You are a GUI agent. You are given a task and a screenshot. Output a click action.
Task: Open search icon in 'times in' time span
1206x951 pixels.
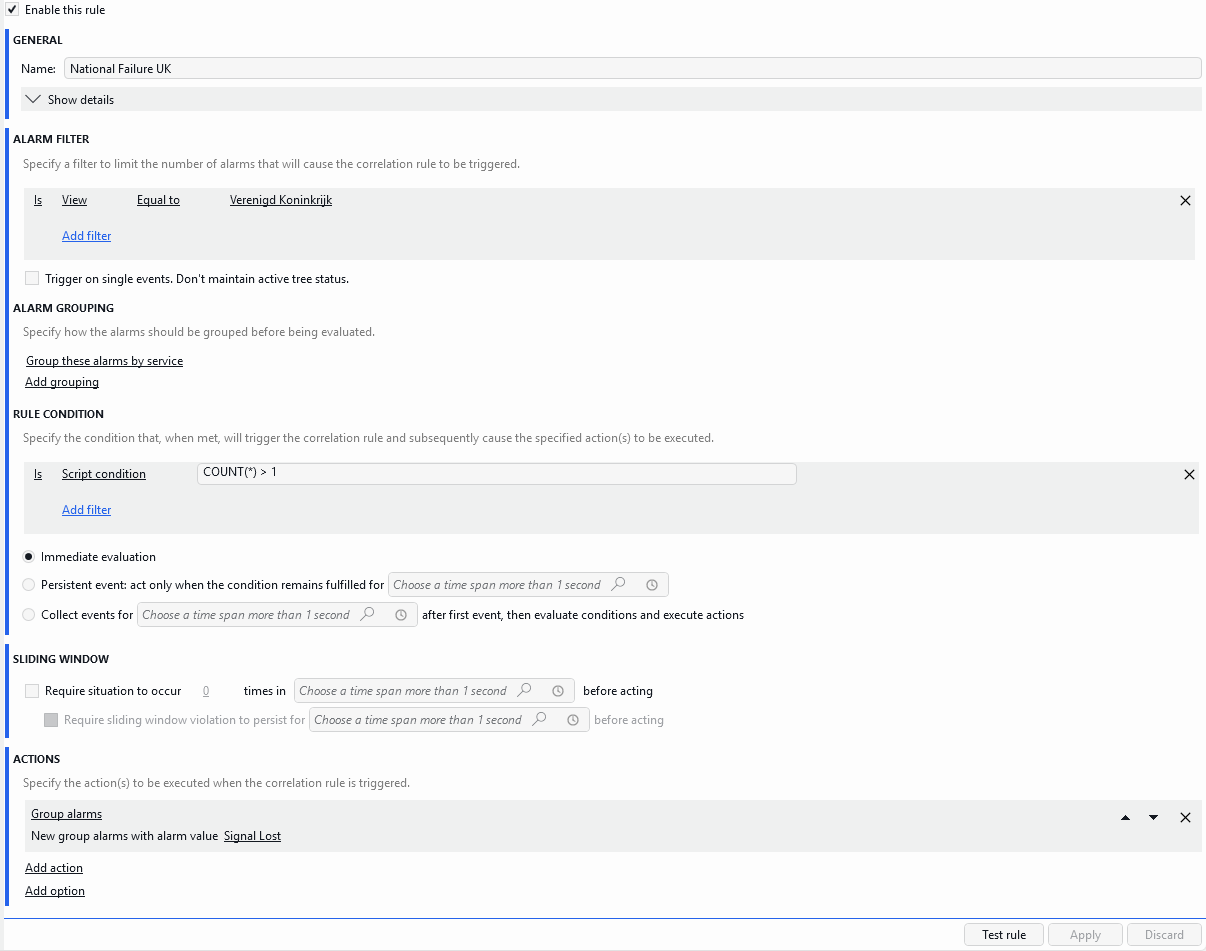525,691
